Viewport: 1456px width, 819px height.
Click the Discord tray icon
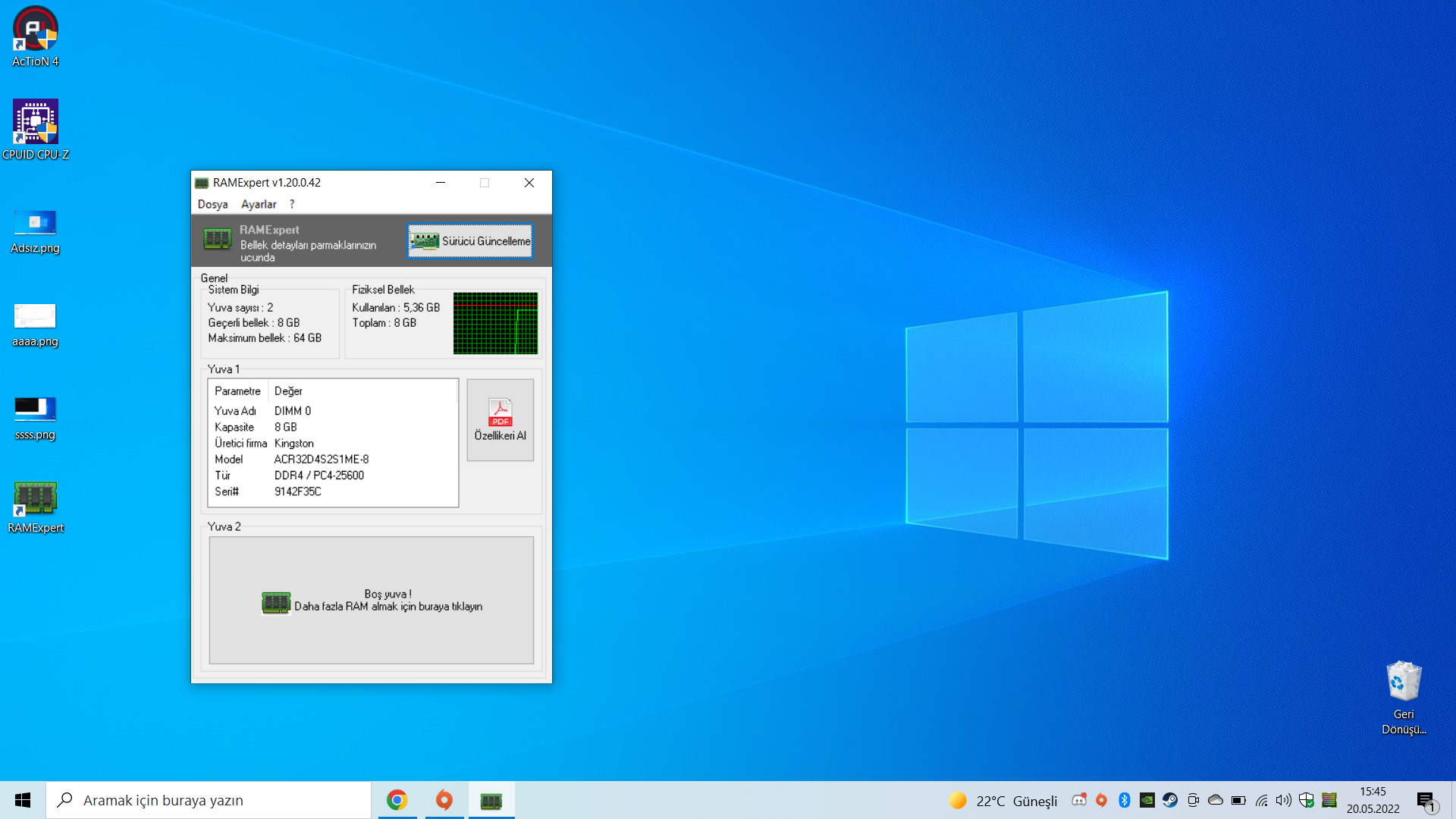[1078, 800]
